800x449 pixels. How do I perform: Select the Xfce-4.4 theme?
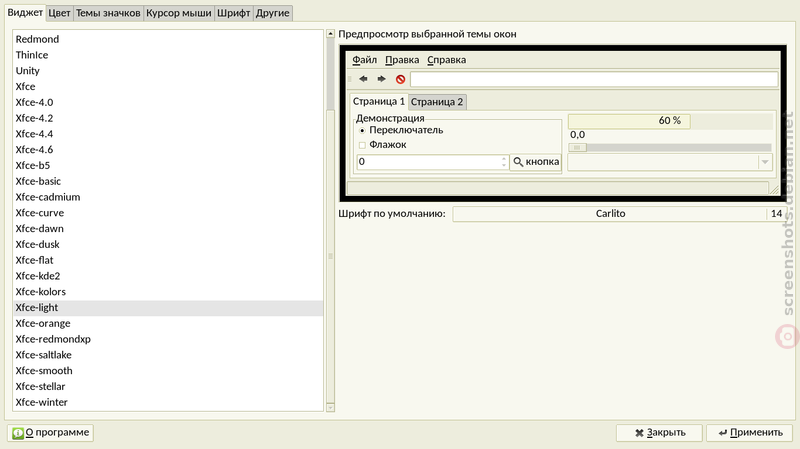(168, 134)
